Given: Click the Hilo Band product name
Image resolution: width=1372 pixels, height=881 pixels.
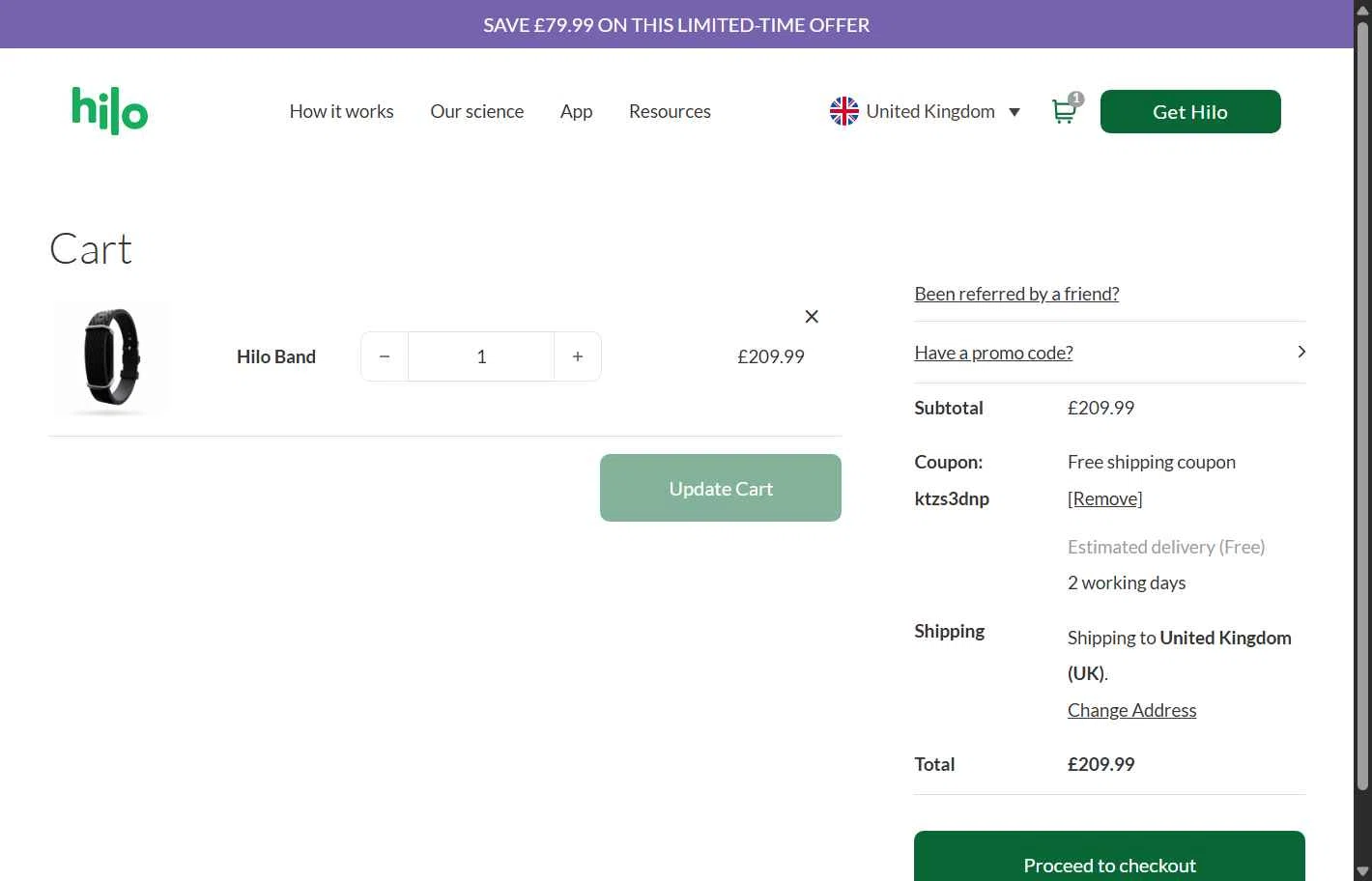Looking at the screenshot, I should tap(276, 356).
